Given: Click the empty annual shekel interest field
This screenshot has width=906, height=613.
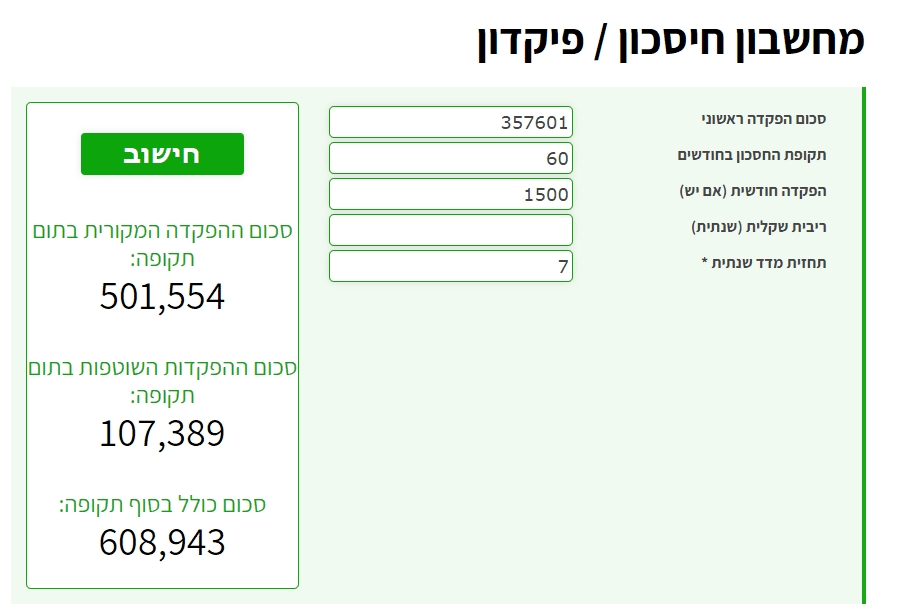Looking at the screenshot, I should 450,230.
